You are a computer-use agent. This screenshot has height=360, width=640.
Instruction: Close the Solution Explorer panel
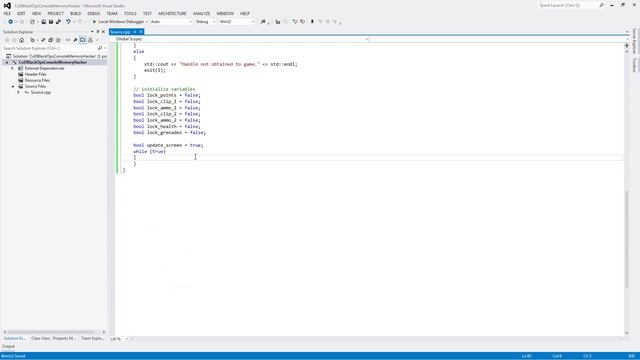(103, 31)
